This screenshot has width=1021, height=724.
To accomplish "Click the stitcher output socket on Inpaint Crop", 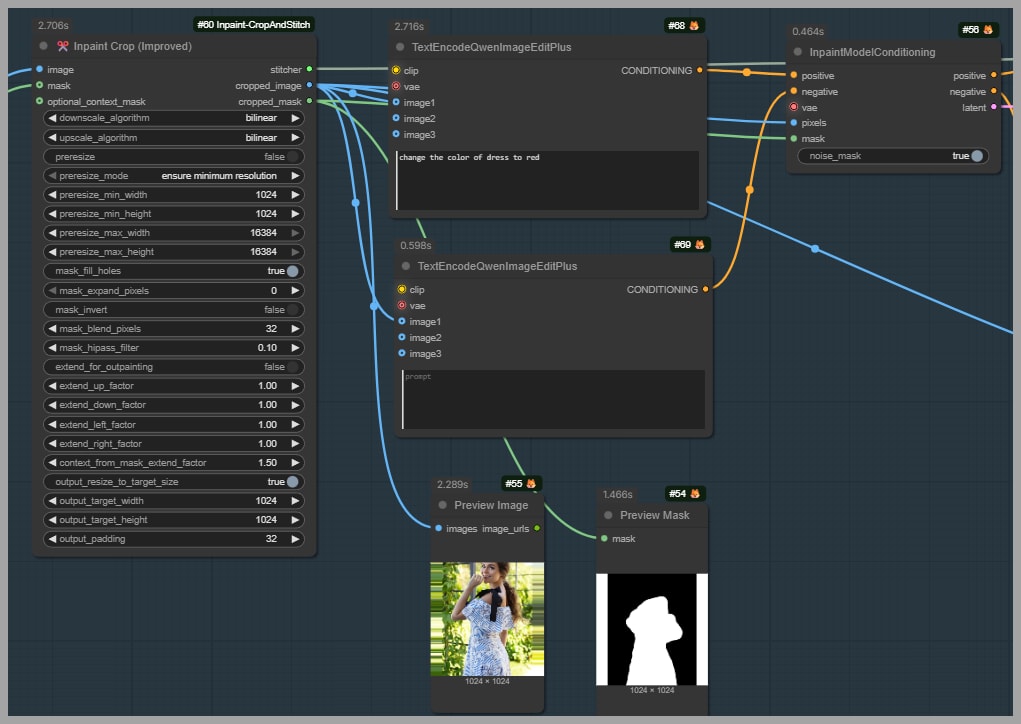I will 309,70.
